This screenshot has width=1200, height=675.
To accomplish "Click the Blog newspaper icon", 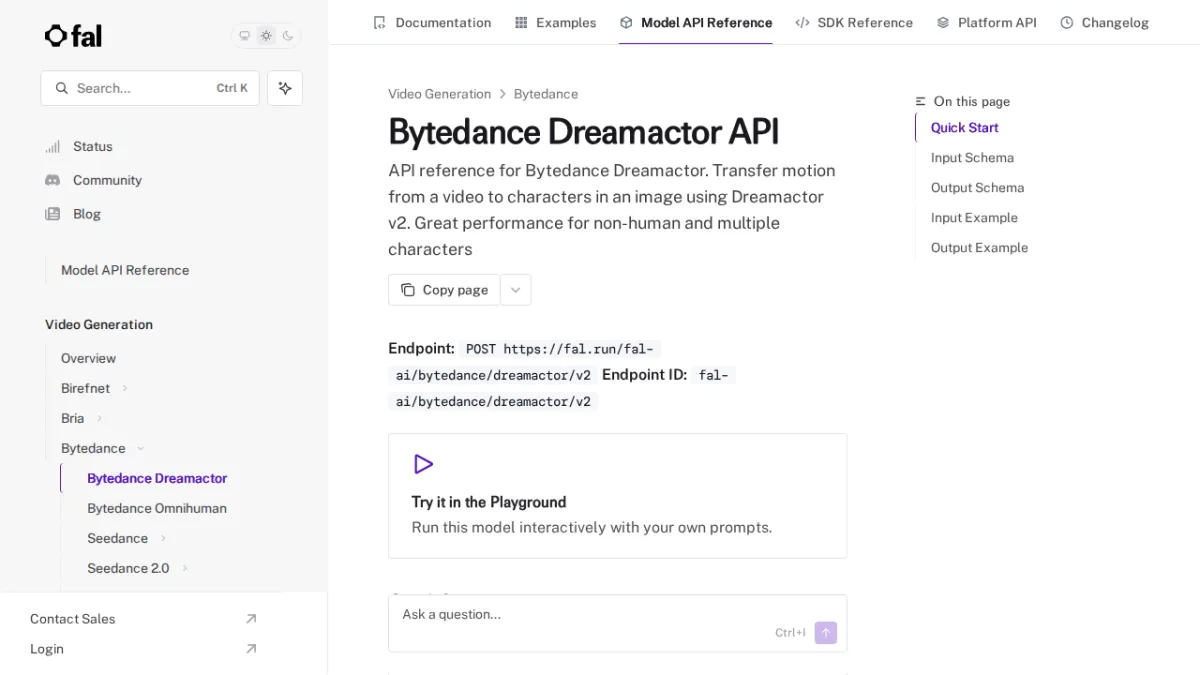I will pyautogui.click(x=53, y=214).
